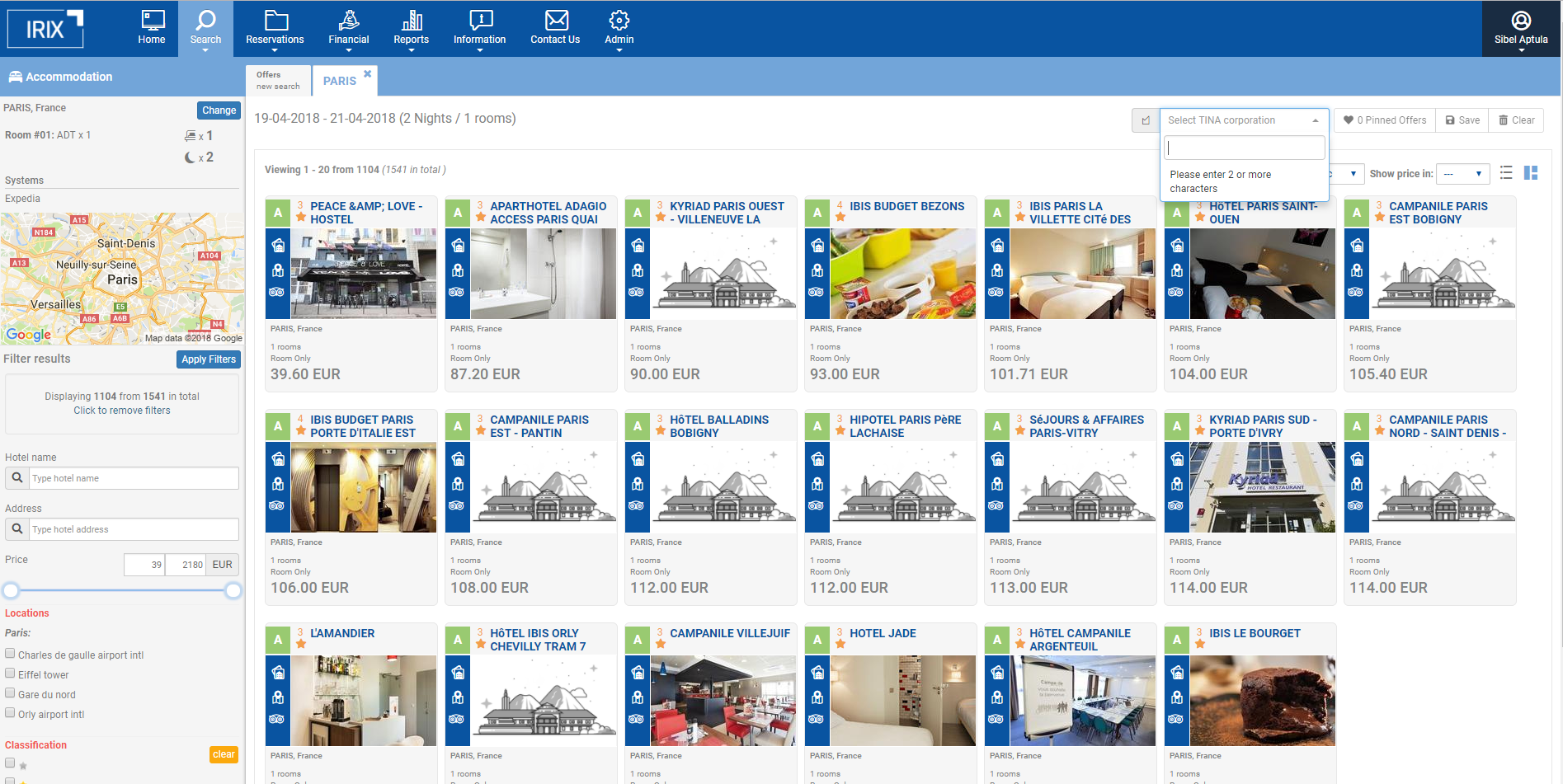Expand the Show price in currency dropdown
Screen dimensions: 1563x784
(1462, 174)
